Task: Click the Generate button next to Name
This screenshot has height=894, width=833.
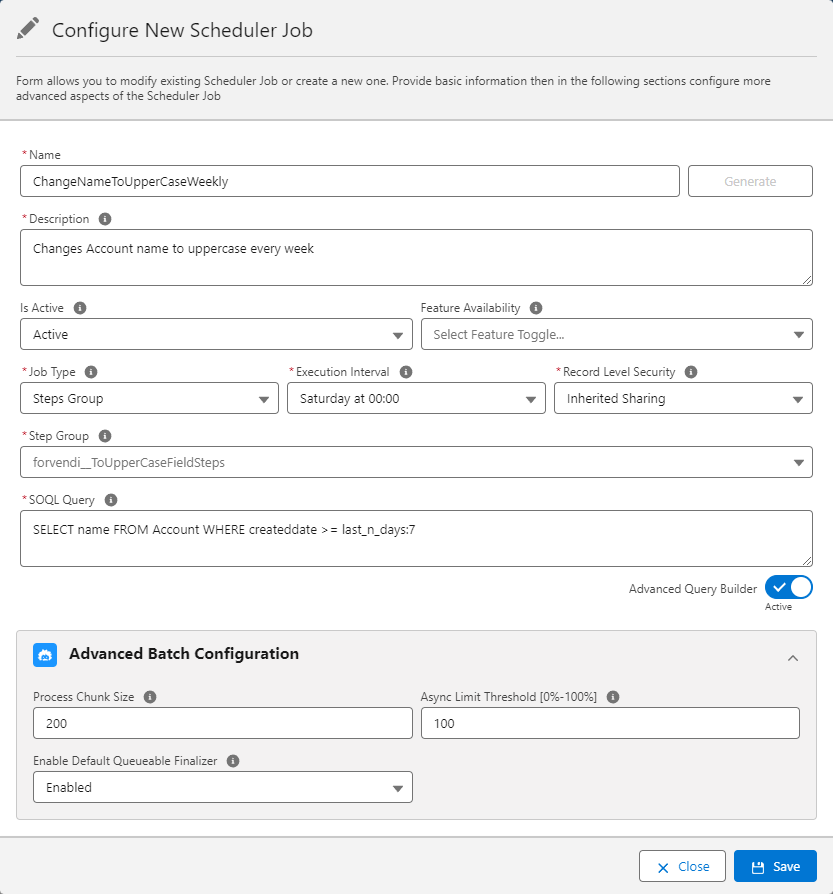Action: (750, 181)
